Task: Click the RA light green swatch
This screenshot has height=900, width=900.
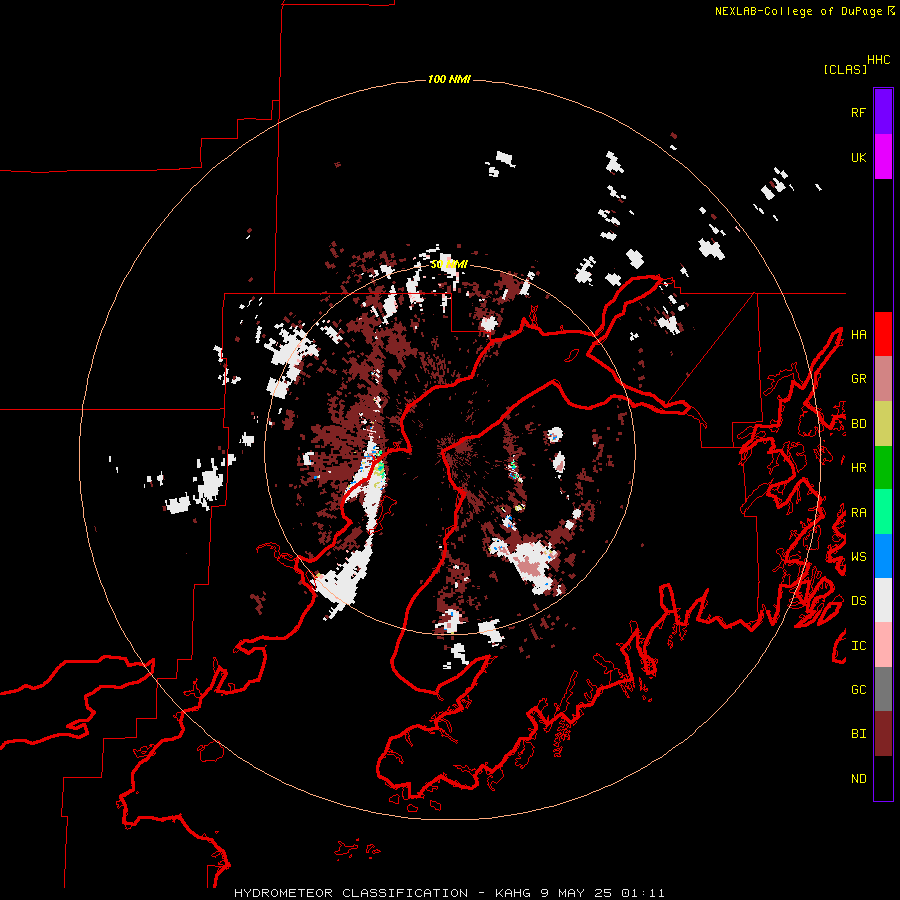Action: pyautogui.click(x=883, y=512)
